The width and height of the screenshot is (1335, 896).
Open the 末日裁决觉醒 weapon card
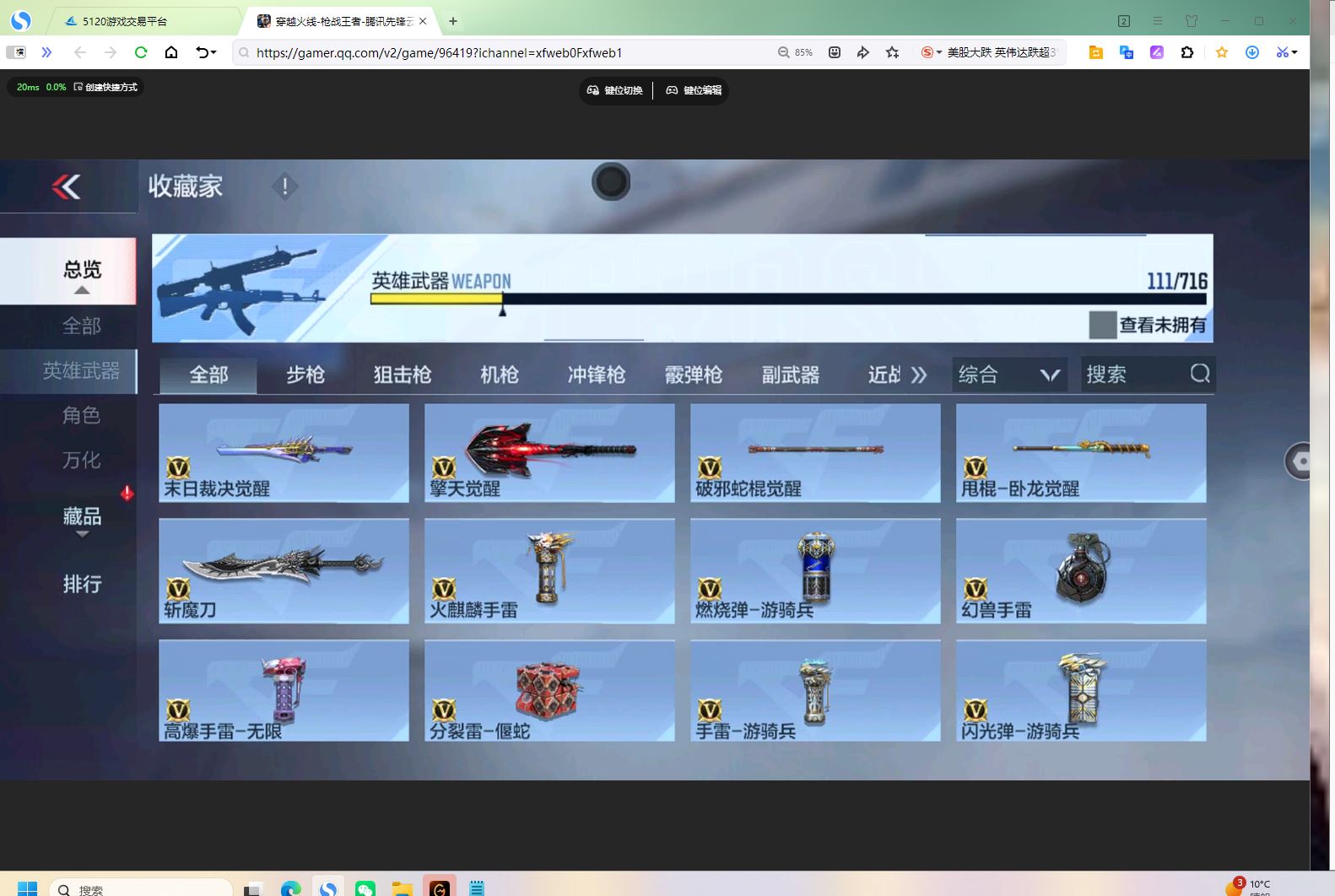pos(284,453)
